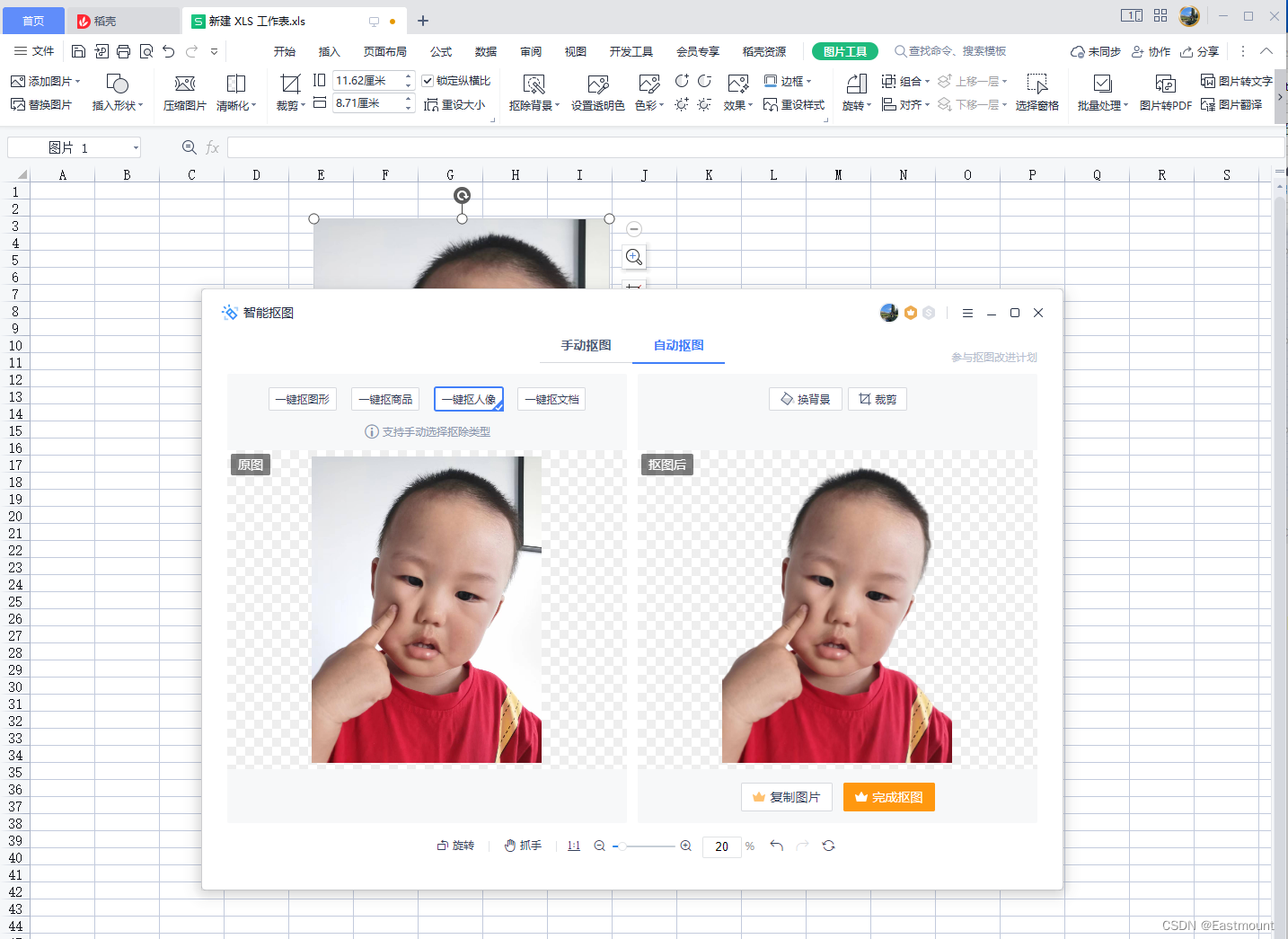Click the 旋转 rotate tool in cutout dialog
The height and width of the screenshot is (939, 1288).
pyautogui.click(x=455, y=846)
